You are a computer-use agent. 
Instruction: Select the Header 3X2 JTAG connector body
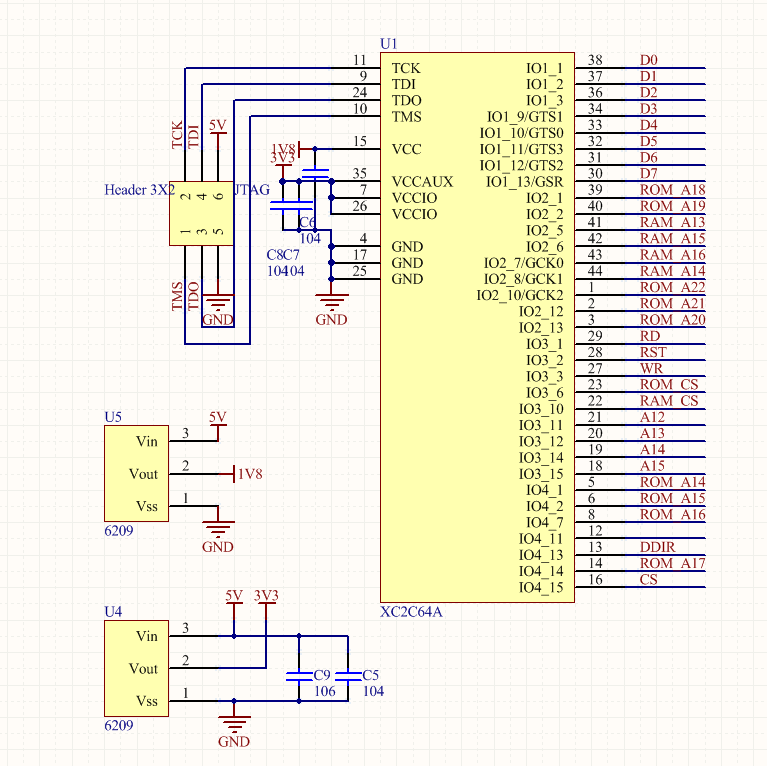tap(201, 214)
